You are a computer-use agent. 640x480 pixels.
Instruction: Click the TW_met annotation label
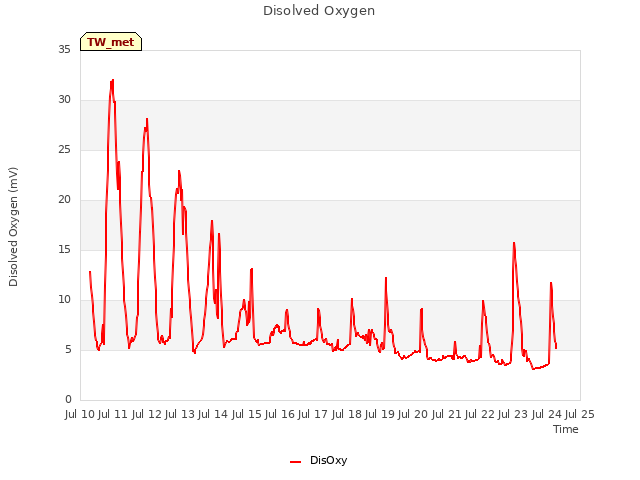pyautogui.click(x=111, y=42)
